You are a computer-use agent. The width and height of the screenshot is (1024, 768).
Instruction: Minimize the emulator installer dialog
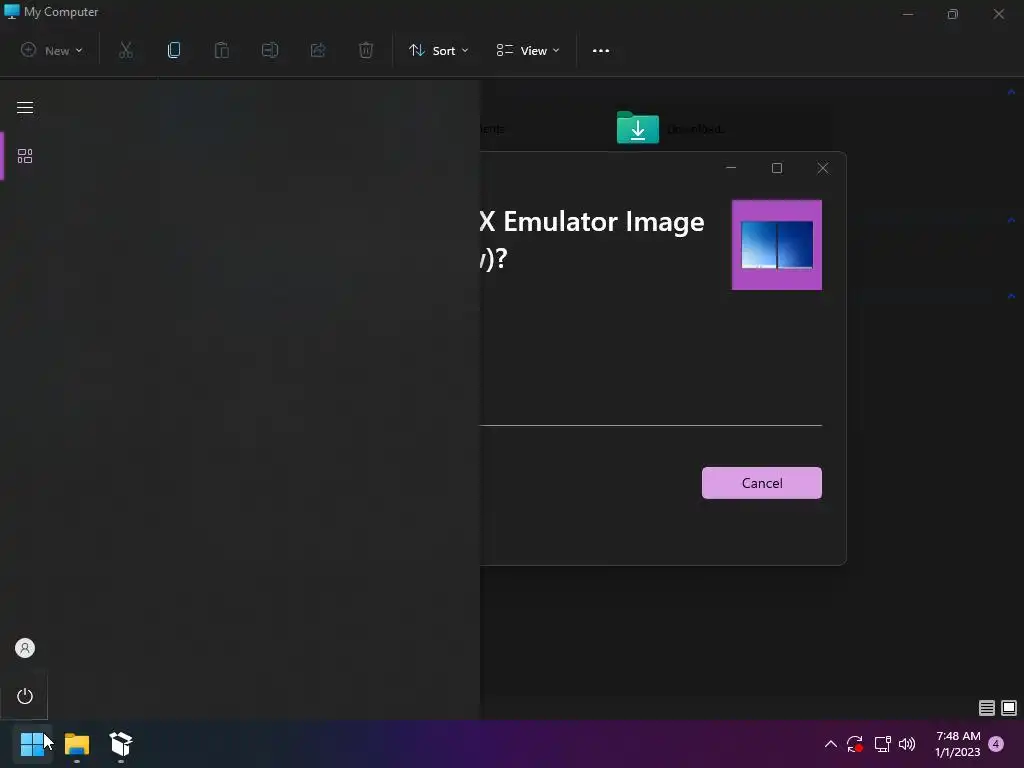[x=731, y=168]
